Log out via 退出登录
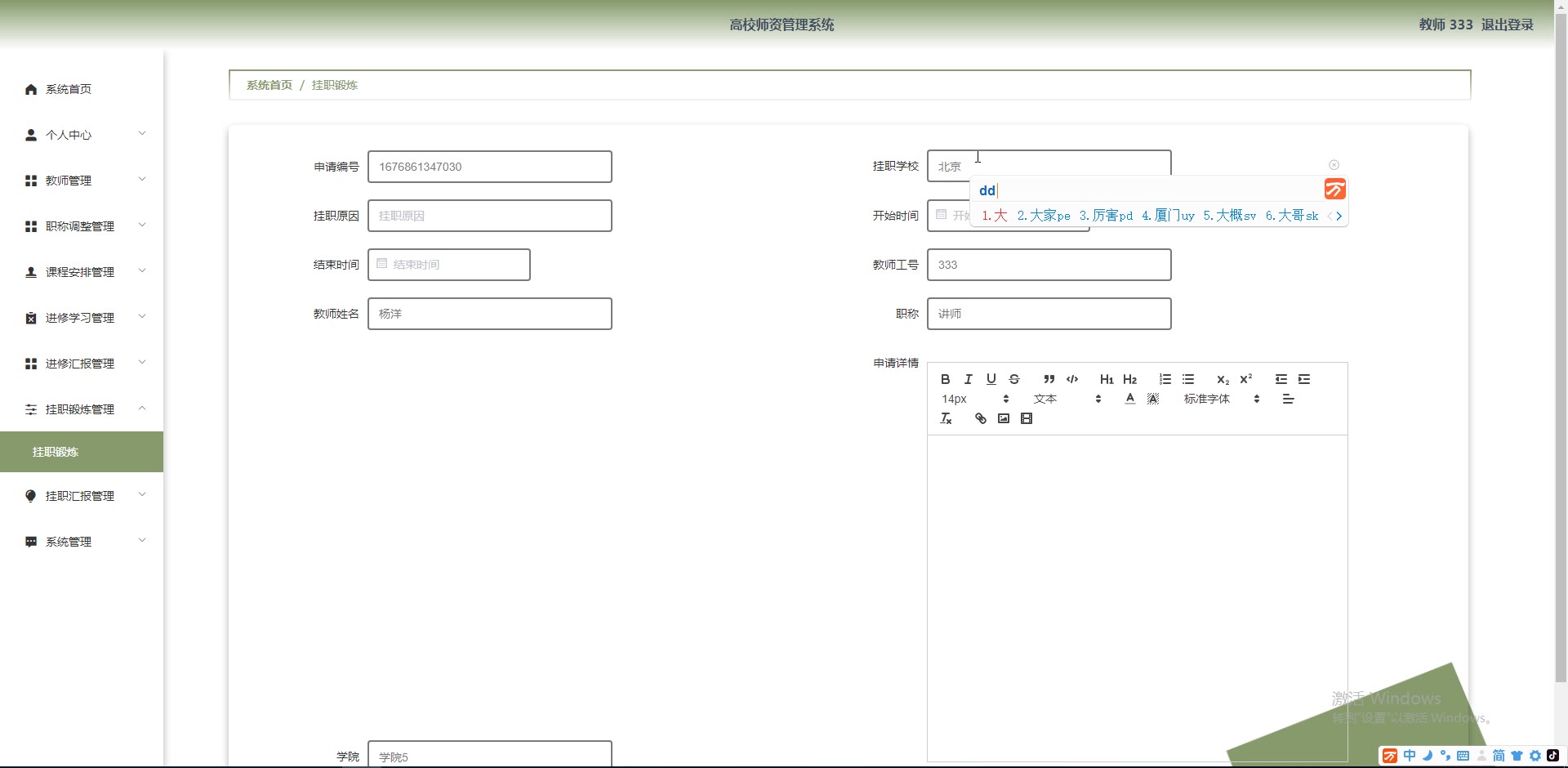Image resolution: width=1568 pixels, height=768 pixels. 1508,25
